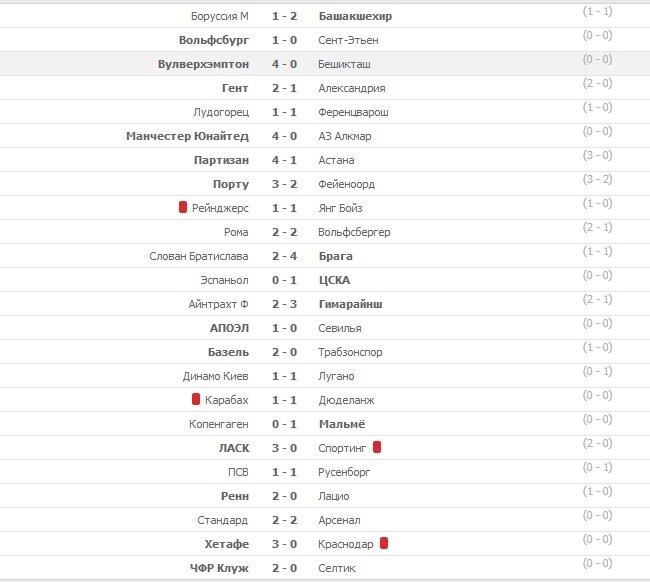650x582 pixels.
Task: Open the Гимарайнш team link
Action: tap(350, 304)
